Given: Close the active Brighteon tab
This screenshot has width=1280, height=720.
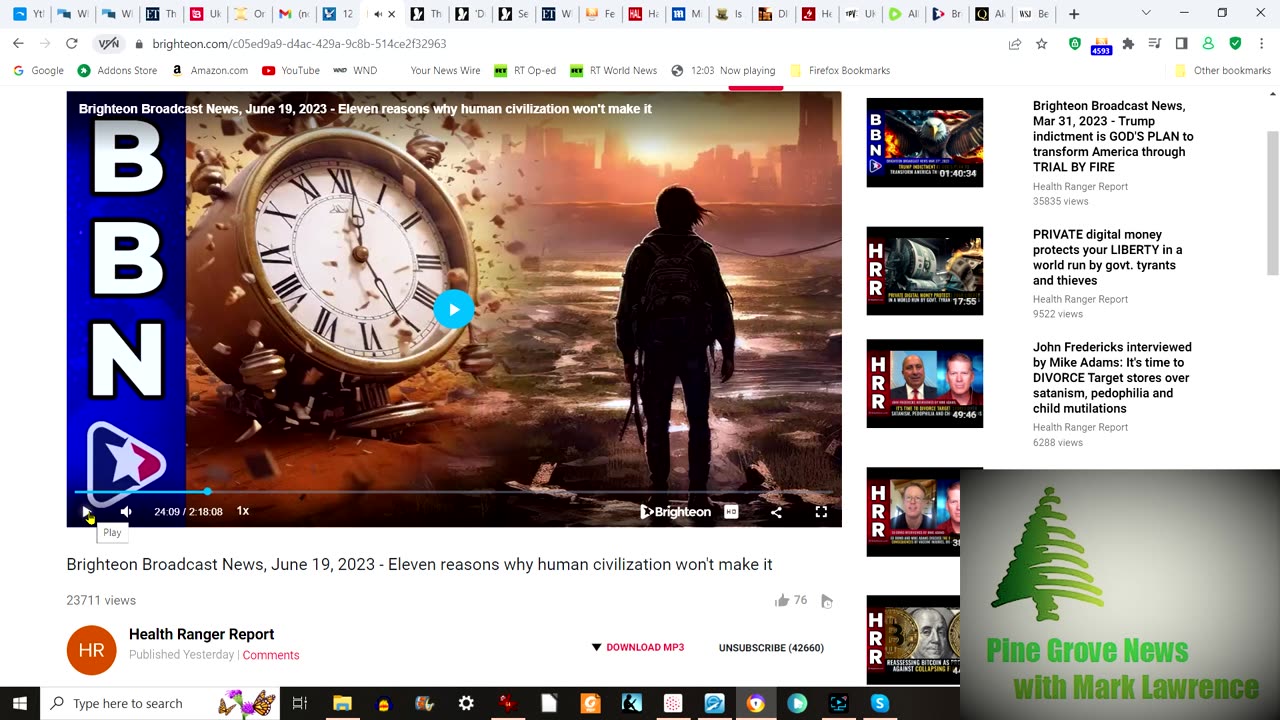Looking at the screenshot, I should click(x=392, y=14).
